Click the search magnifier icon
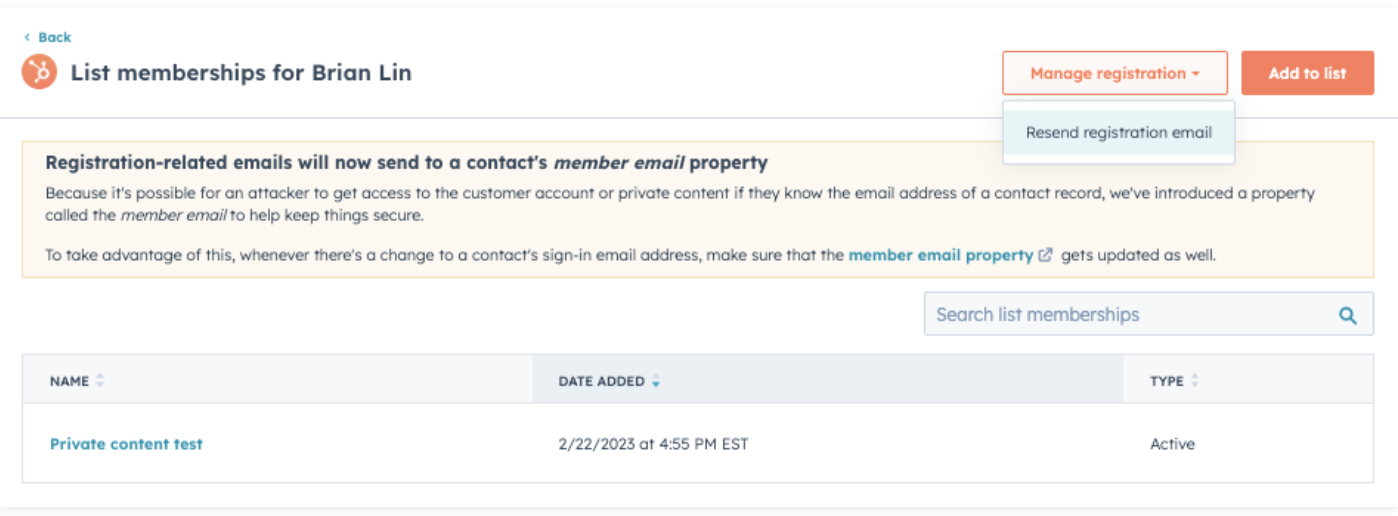 pyautogui.click(x=1348, y=315)
